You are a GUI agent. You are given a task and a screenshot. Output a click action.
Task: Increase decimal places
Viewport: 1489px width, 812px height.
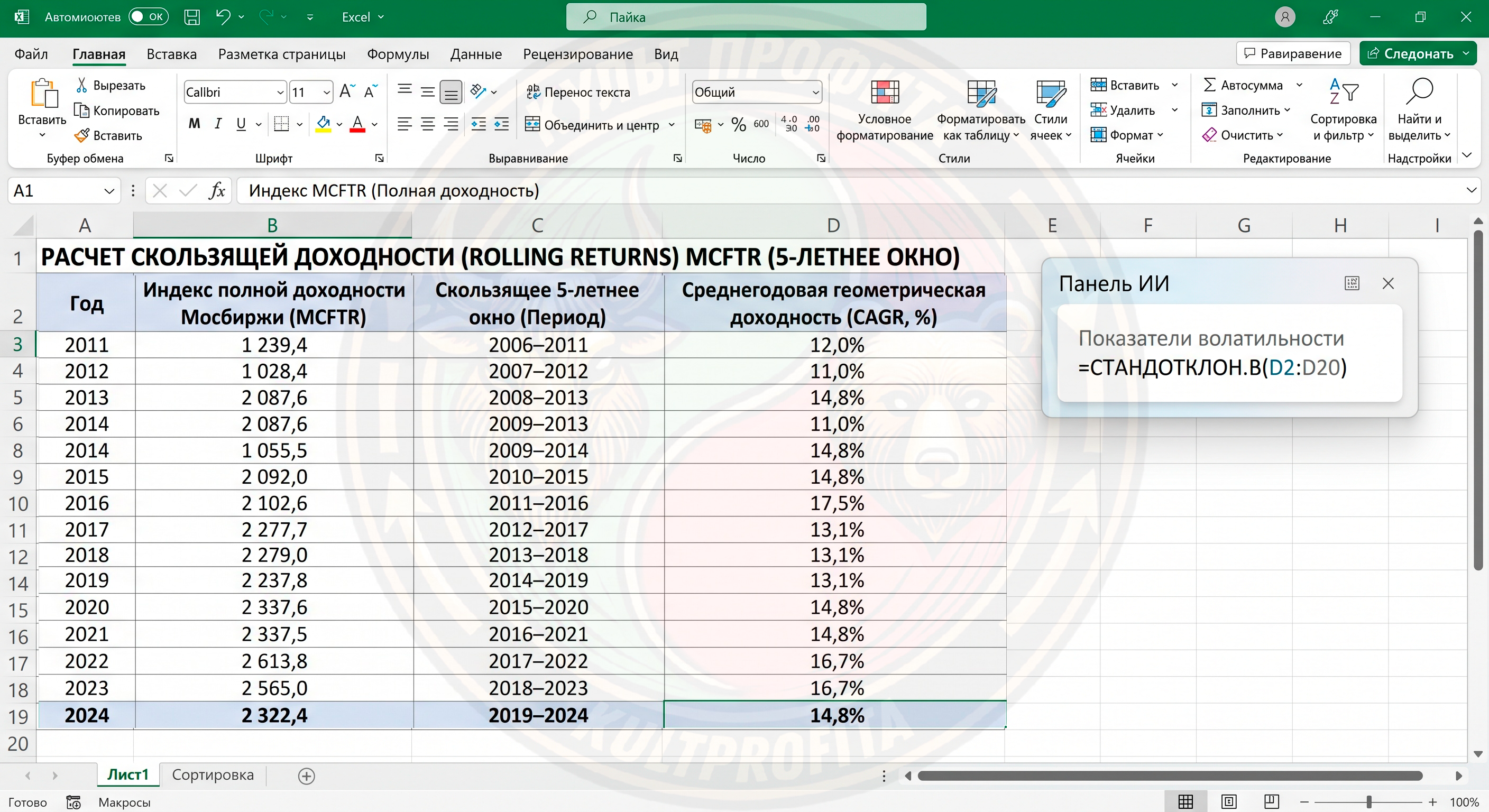pos(789,124)
